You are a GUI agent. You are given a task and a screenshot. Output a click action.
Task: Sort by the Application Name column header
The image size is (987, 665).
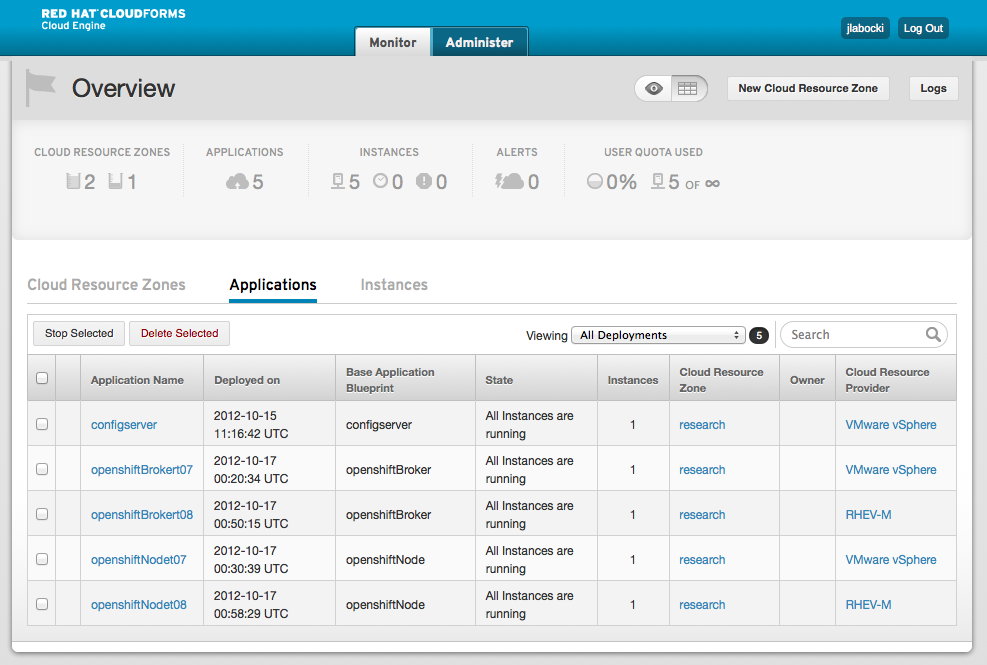[137, 380]
